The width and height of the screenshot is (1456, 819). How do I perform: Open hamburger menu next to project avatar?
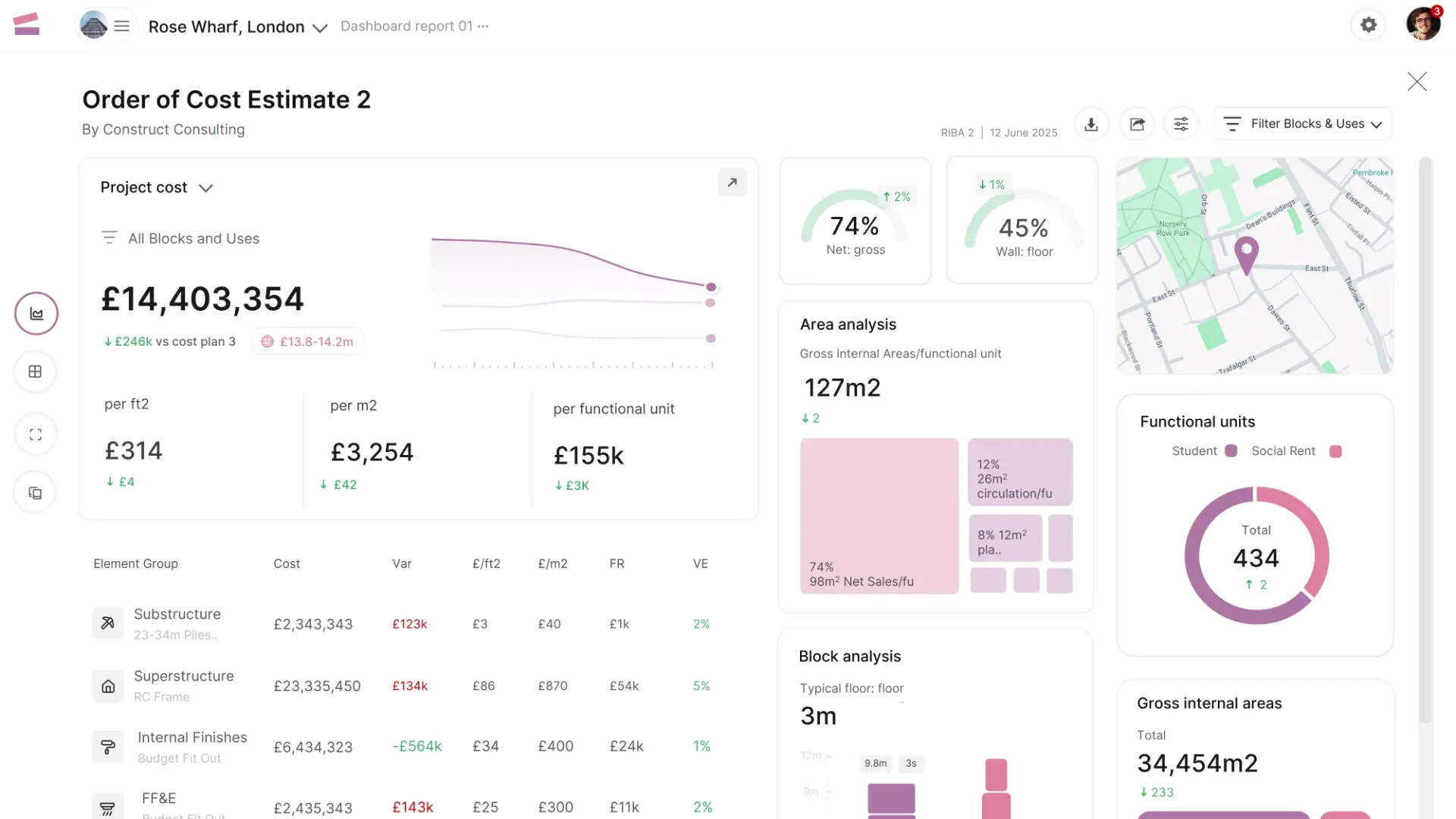121,27
